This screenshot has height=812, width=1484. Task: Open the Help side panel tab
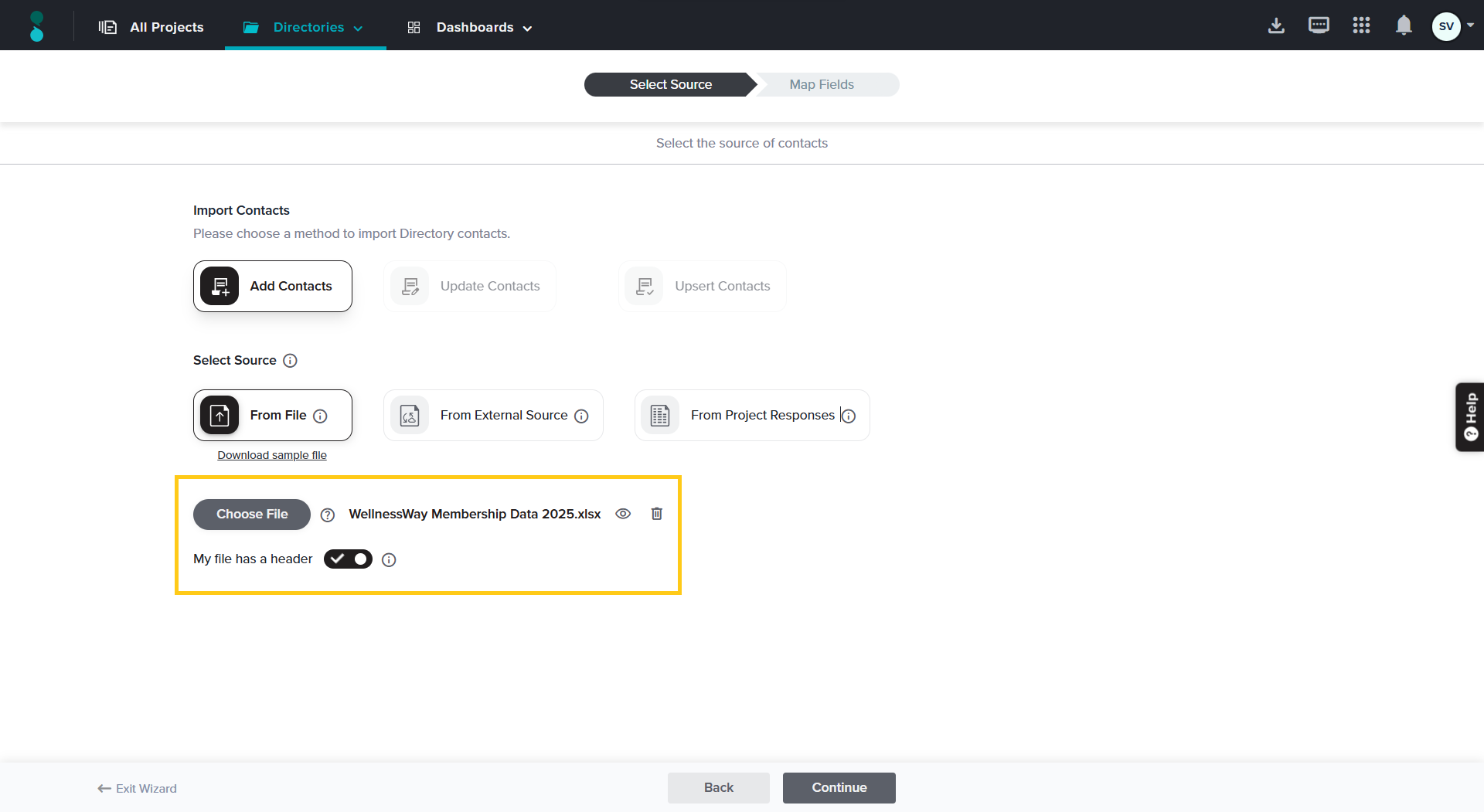pos(1469,417)
